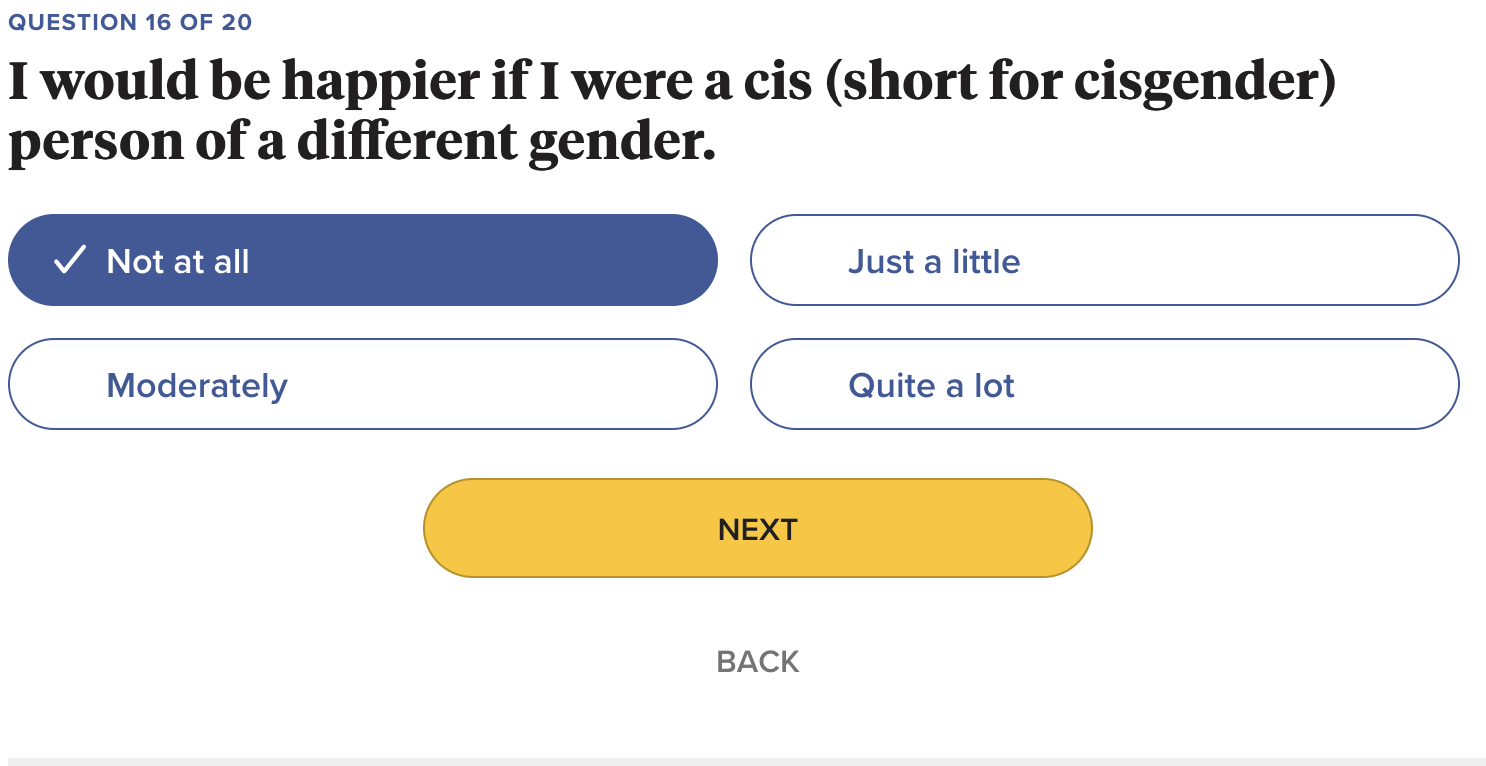Deselect the currently checked blue answer pill
The height and width of the screenshot is (766, 1486).
362,260
